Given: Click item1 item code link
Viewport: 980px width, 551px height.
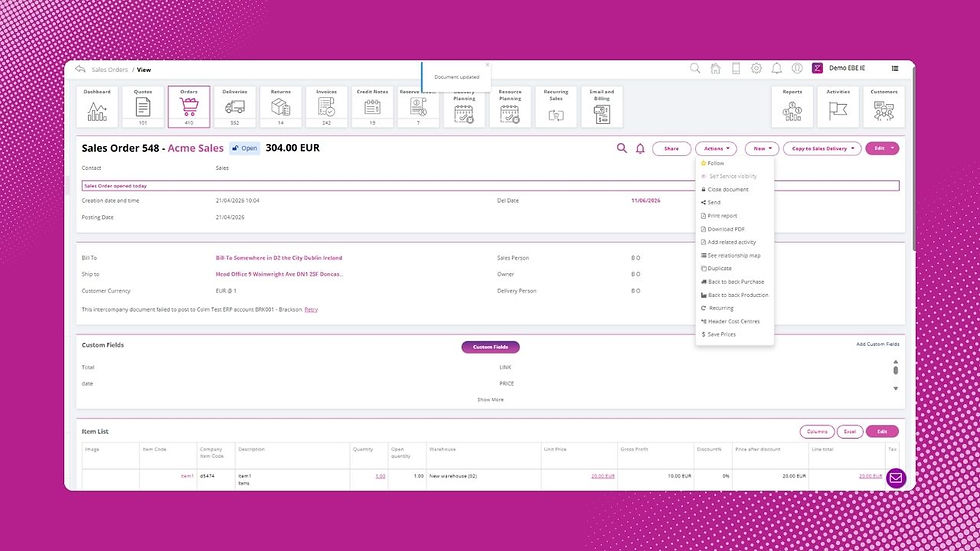Looking at the screenshot, I should point(187,476).
